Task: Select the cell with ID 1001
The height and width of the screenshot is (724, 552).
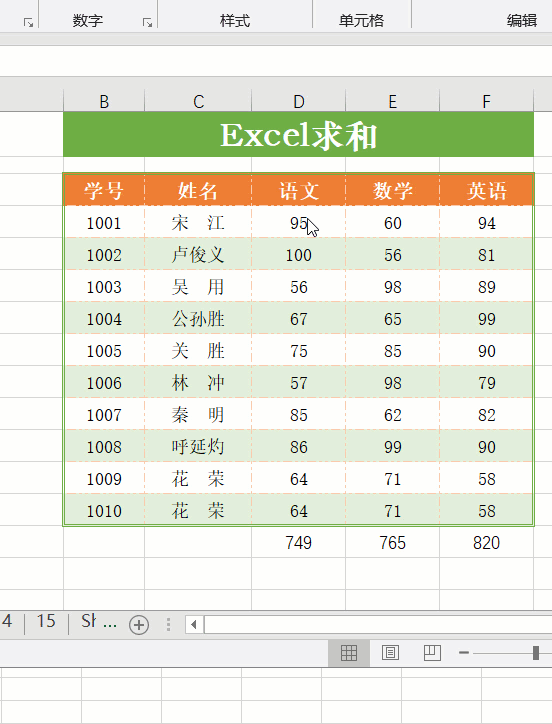Action: [x=104, y=223]
